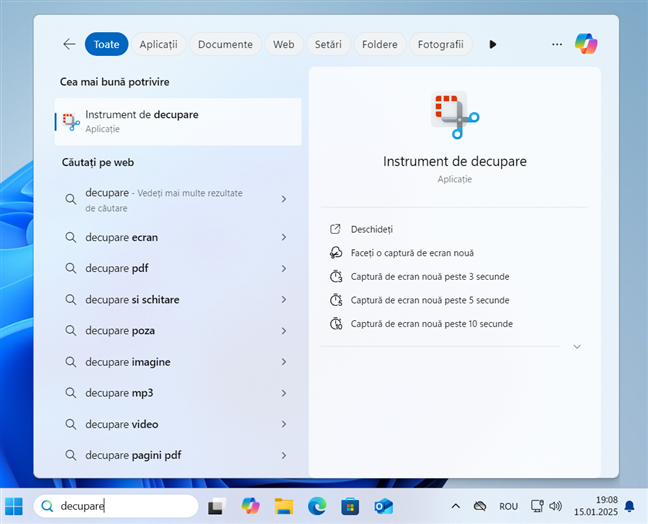Click the "decupare pdf" web suggestion
Image resolution: width=648 pixels, height=524 pixels.
tap(119, 268)
